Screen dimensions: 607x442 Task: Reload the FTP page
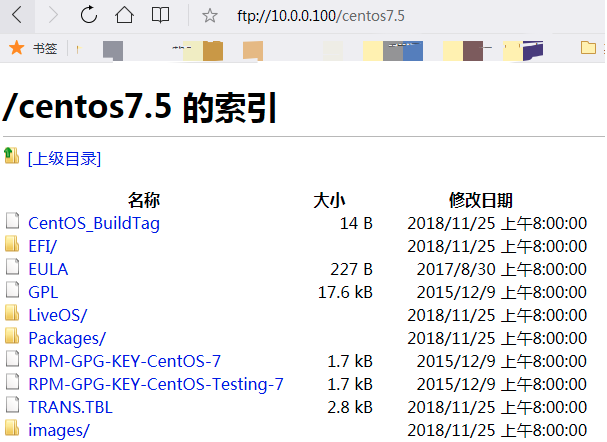coord(89,15)
